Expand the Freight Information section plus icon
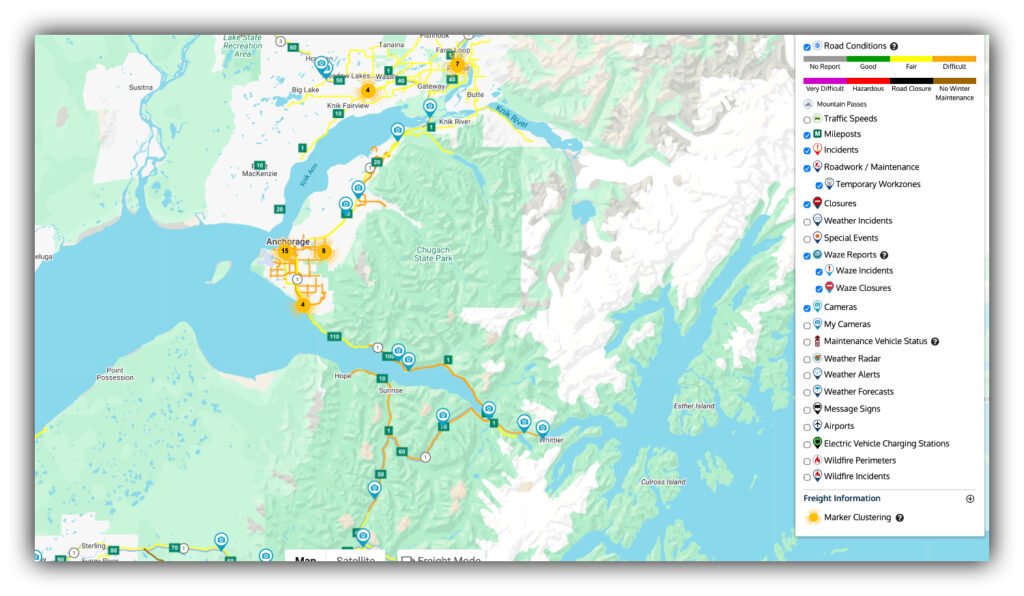The image size is (1024, 596). pos(969,499)
